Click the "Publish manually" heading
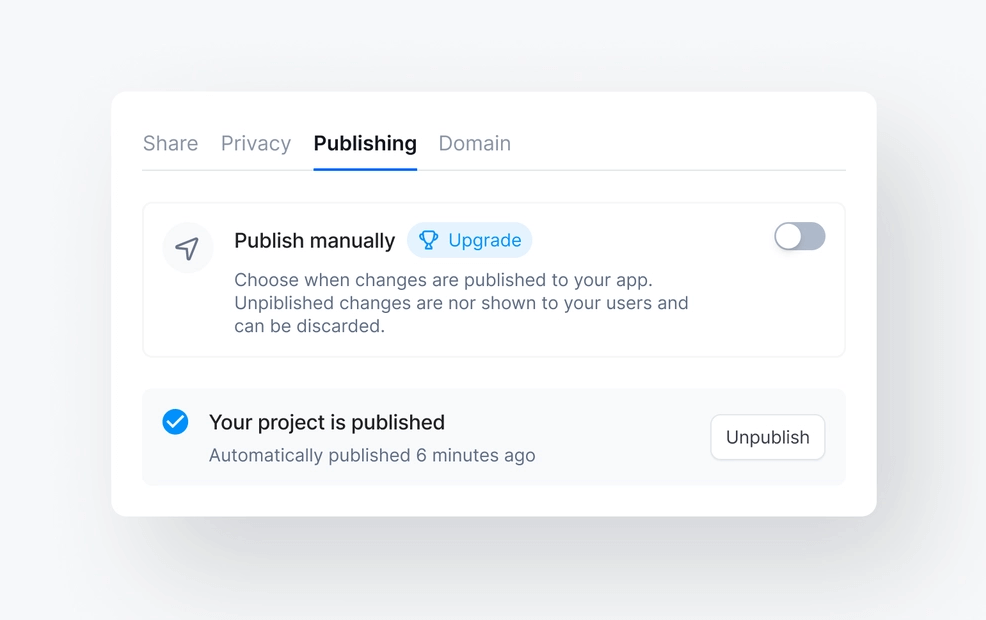Screen dimensions: 986x620 [314, 240]
